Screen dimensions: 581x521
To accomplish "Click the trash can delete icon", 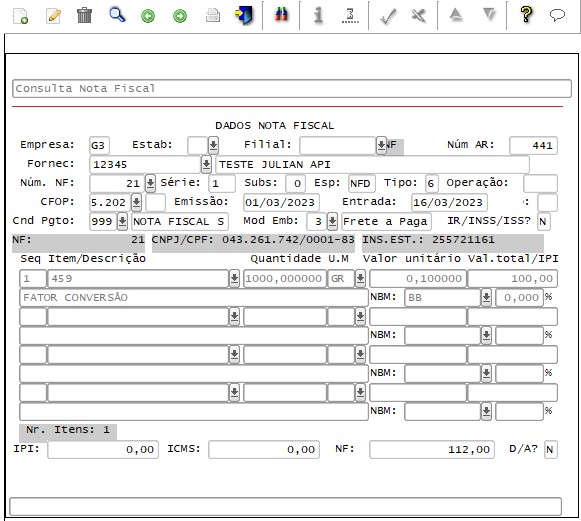I will coord(84,16).
